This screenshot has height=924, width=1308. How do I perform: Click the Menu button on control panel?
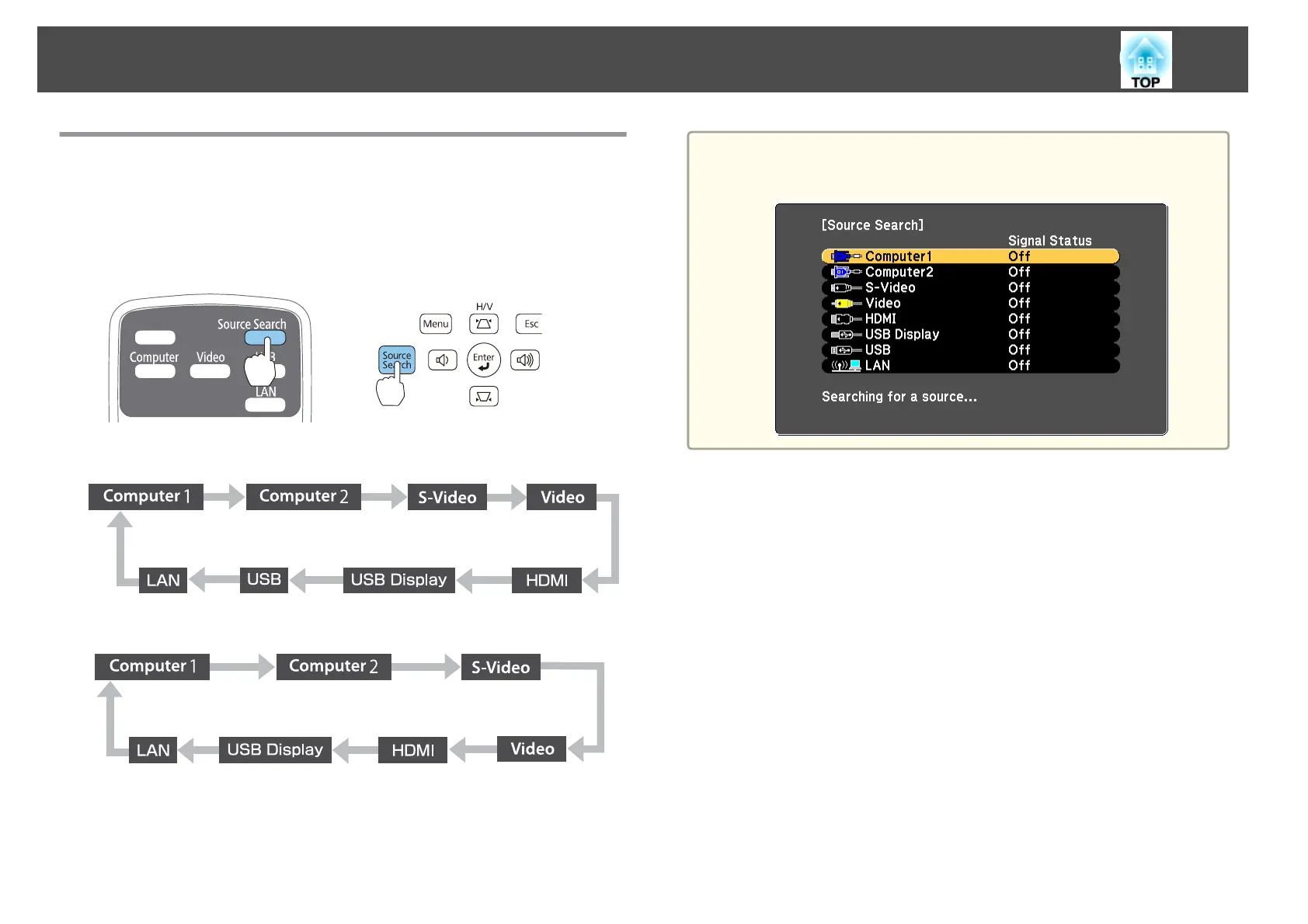pyautogui.click(x=436, y=324)
